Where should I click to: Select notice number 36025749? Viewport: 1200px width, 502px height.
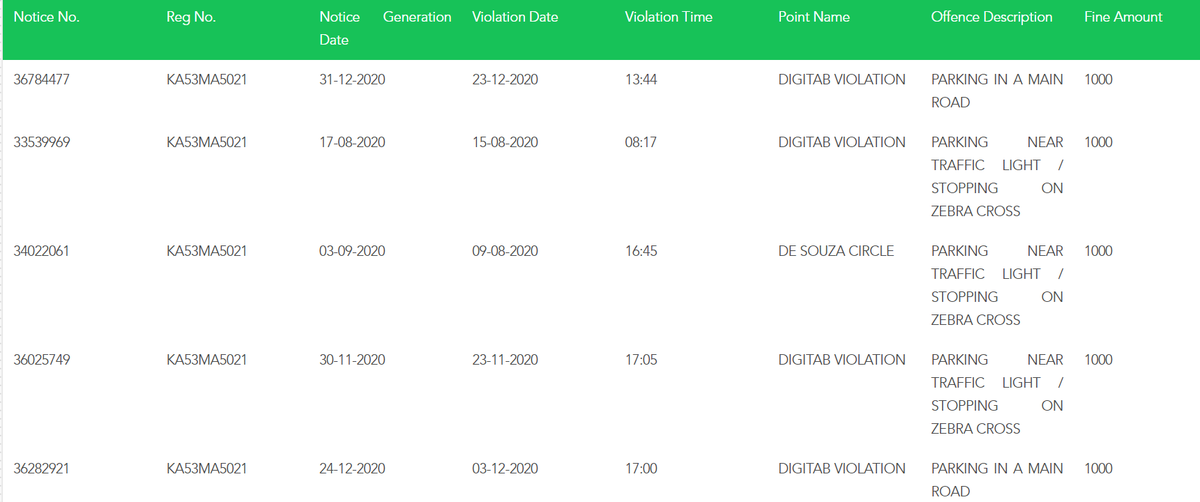[x=41, y=360]
